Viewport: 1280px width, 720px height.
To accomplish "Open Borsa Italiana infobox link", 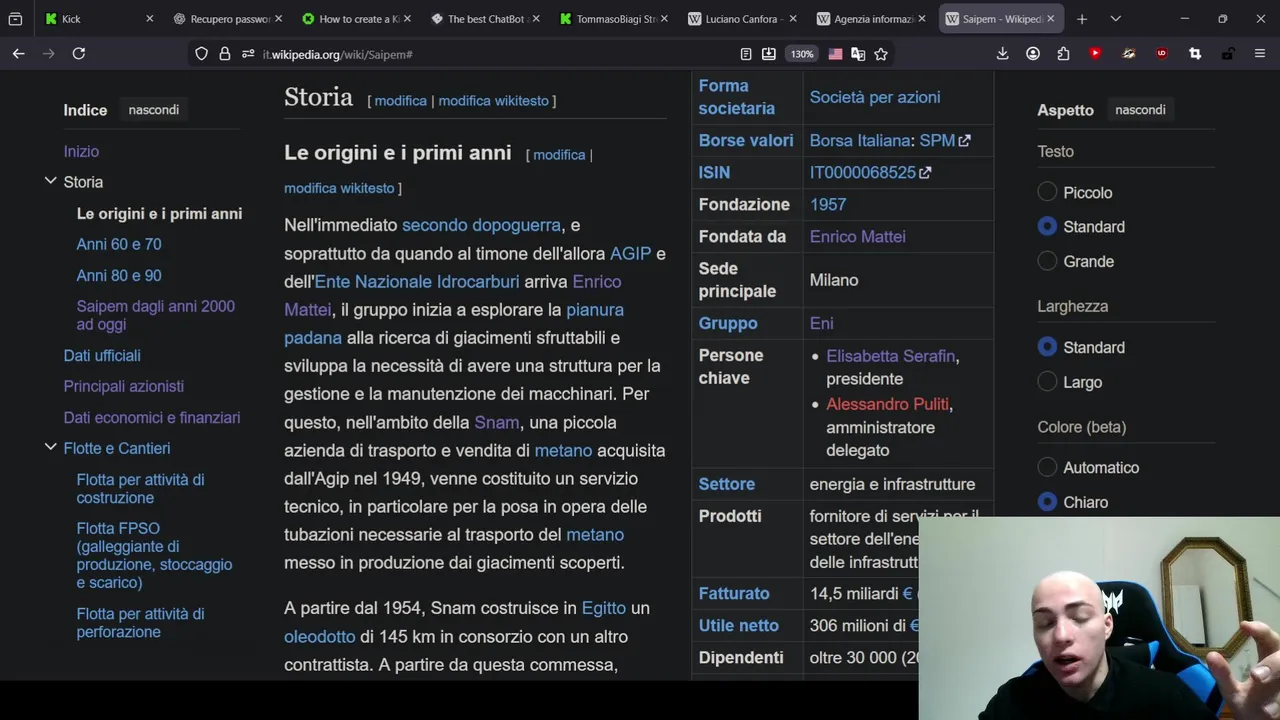I will click(859, 141).
